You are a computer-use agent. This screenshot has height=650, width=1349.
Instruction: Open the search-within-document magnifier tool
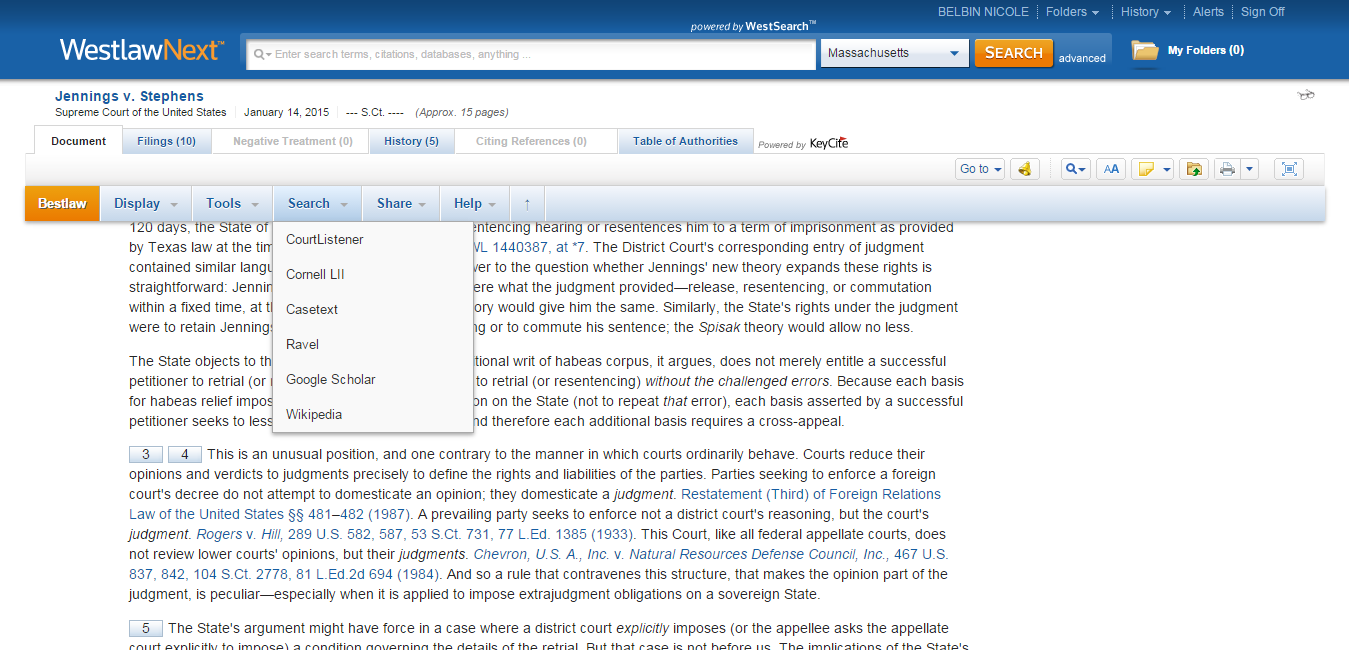coord(1076,169)
